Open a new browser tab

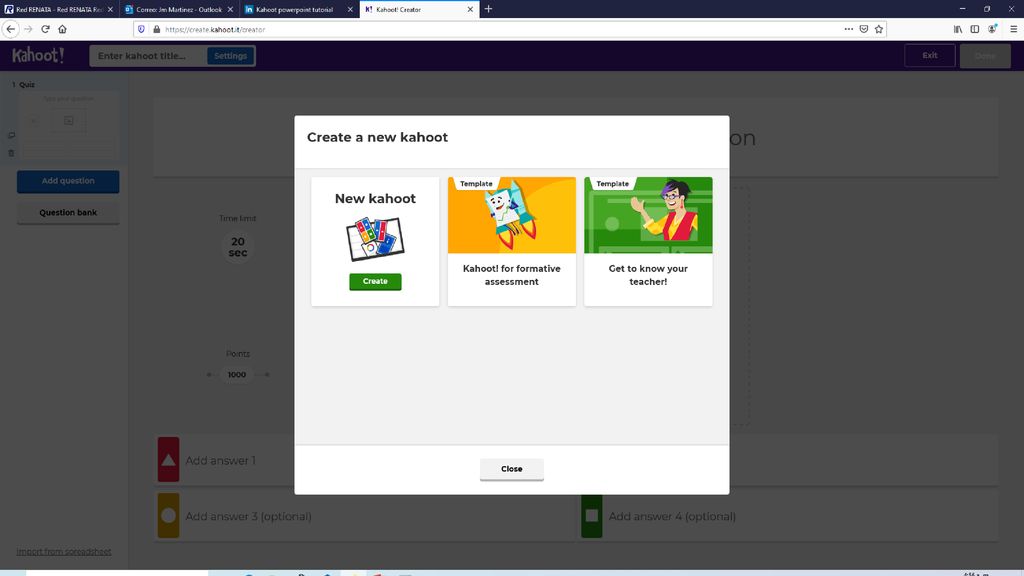click(488, 9)
